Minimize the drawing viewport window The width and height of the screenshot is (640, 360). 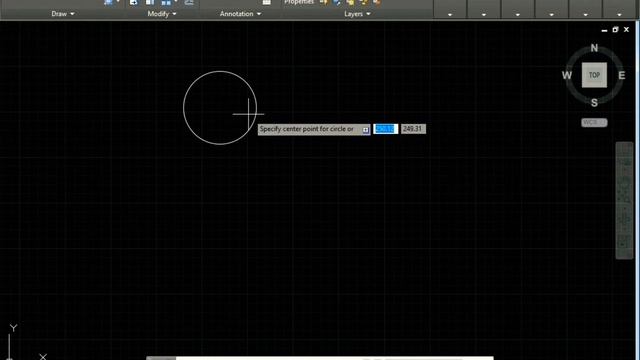(604, 30)
